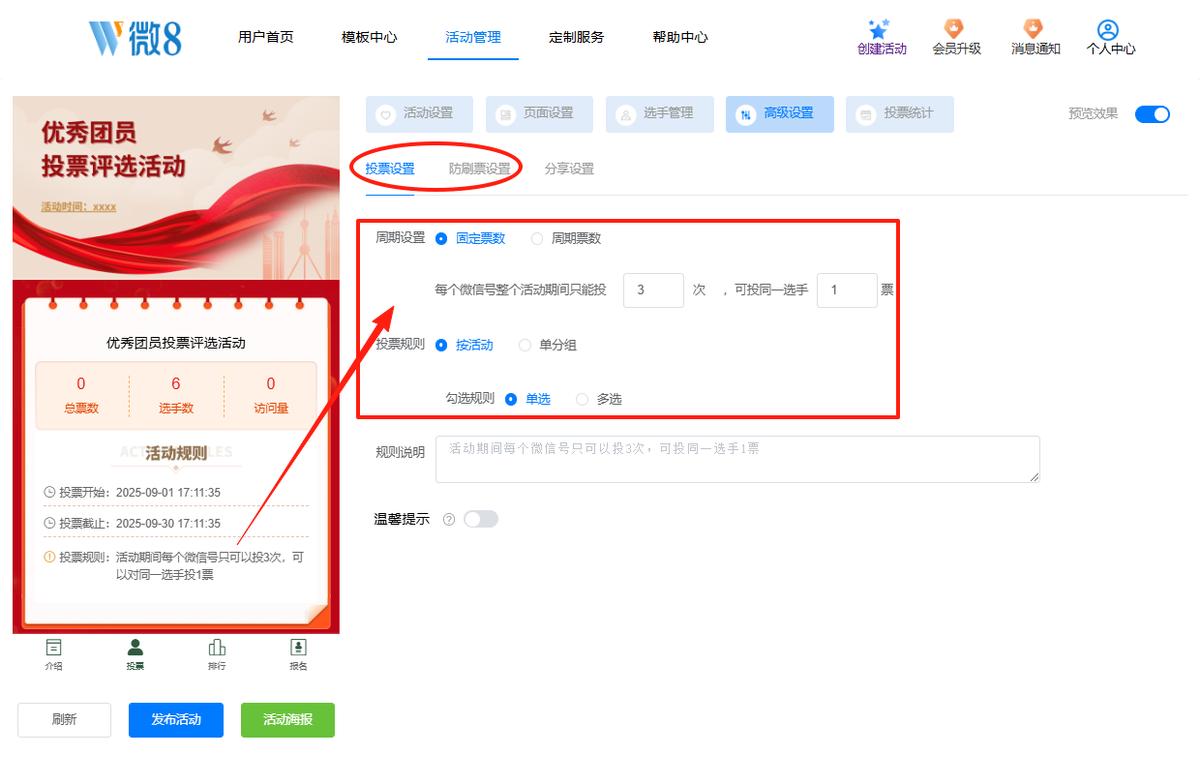
Task: Open 活动管理 in top navigation
Action: pyautogui.click(x=473, y=38)
